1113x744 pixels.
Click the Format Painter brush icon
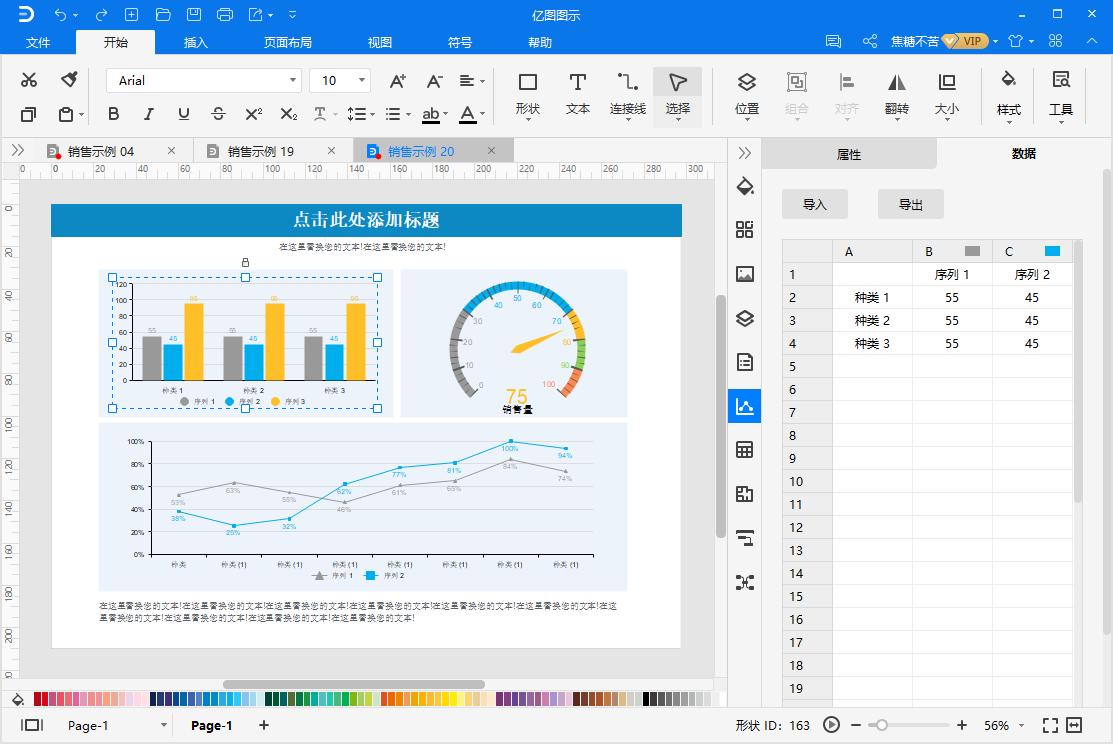[x=69, y=80]
